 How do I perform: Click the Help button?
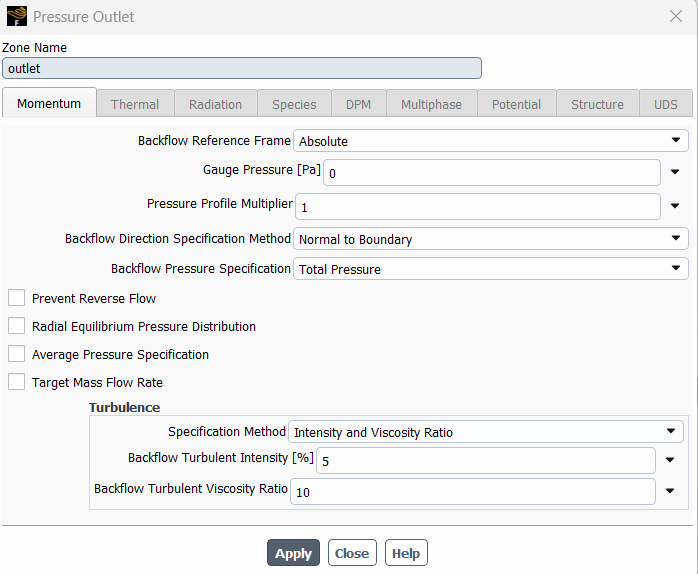(406, 553)
